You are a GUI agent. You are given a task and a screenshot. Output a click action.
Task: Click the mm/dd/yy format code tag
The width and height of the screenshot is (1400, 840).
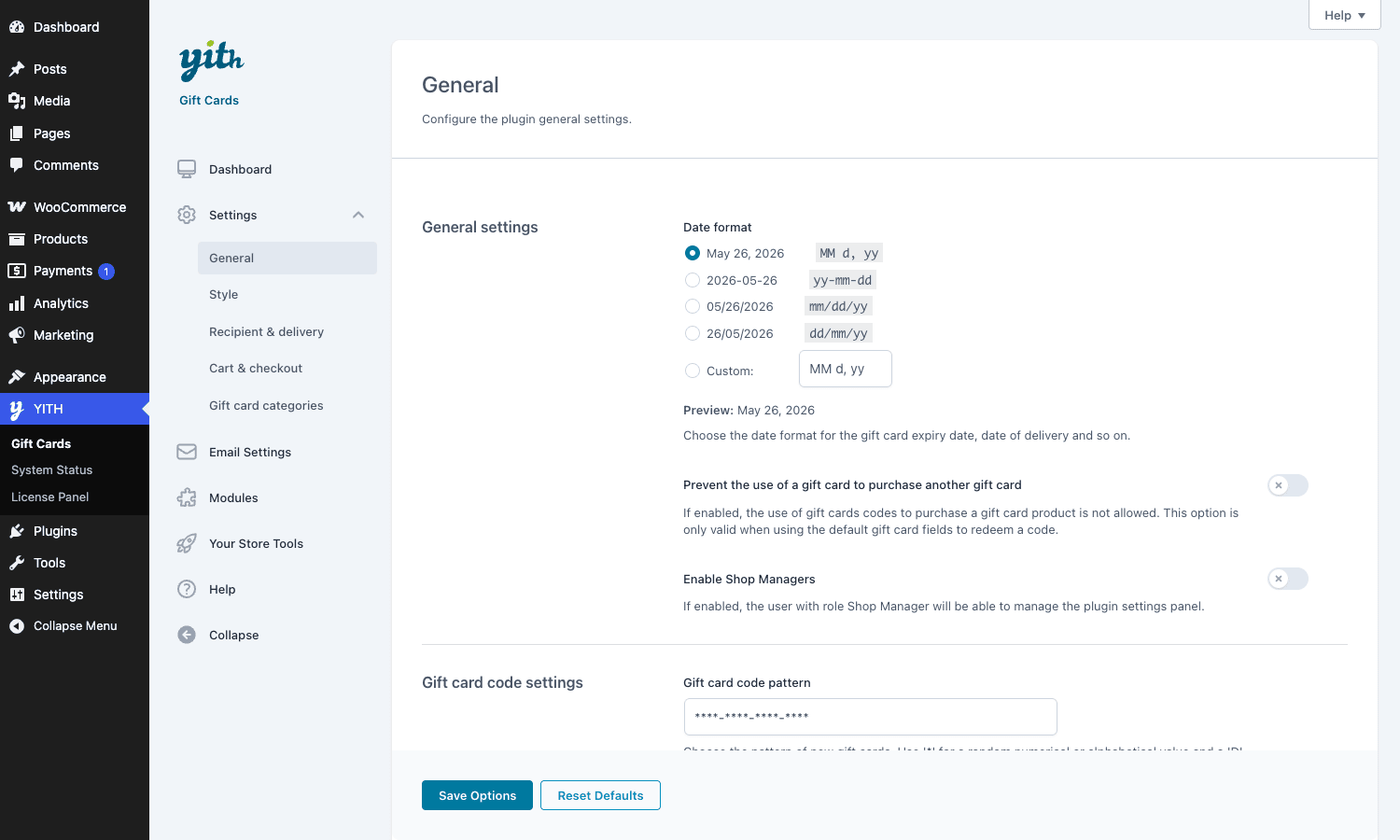(x=838, y=306)
